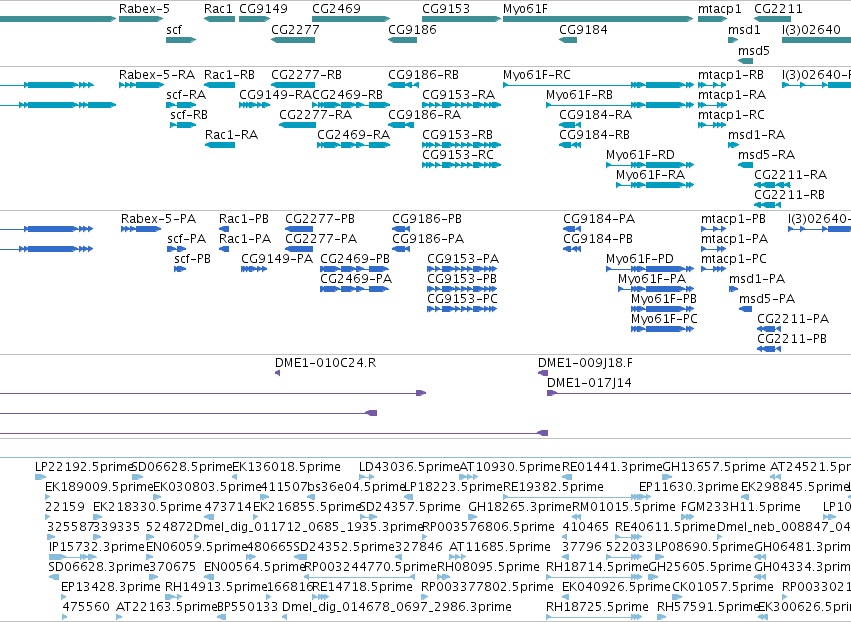Click the RP003244770.5prime EST
851x622 pixels.
pos(359,577)
